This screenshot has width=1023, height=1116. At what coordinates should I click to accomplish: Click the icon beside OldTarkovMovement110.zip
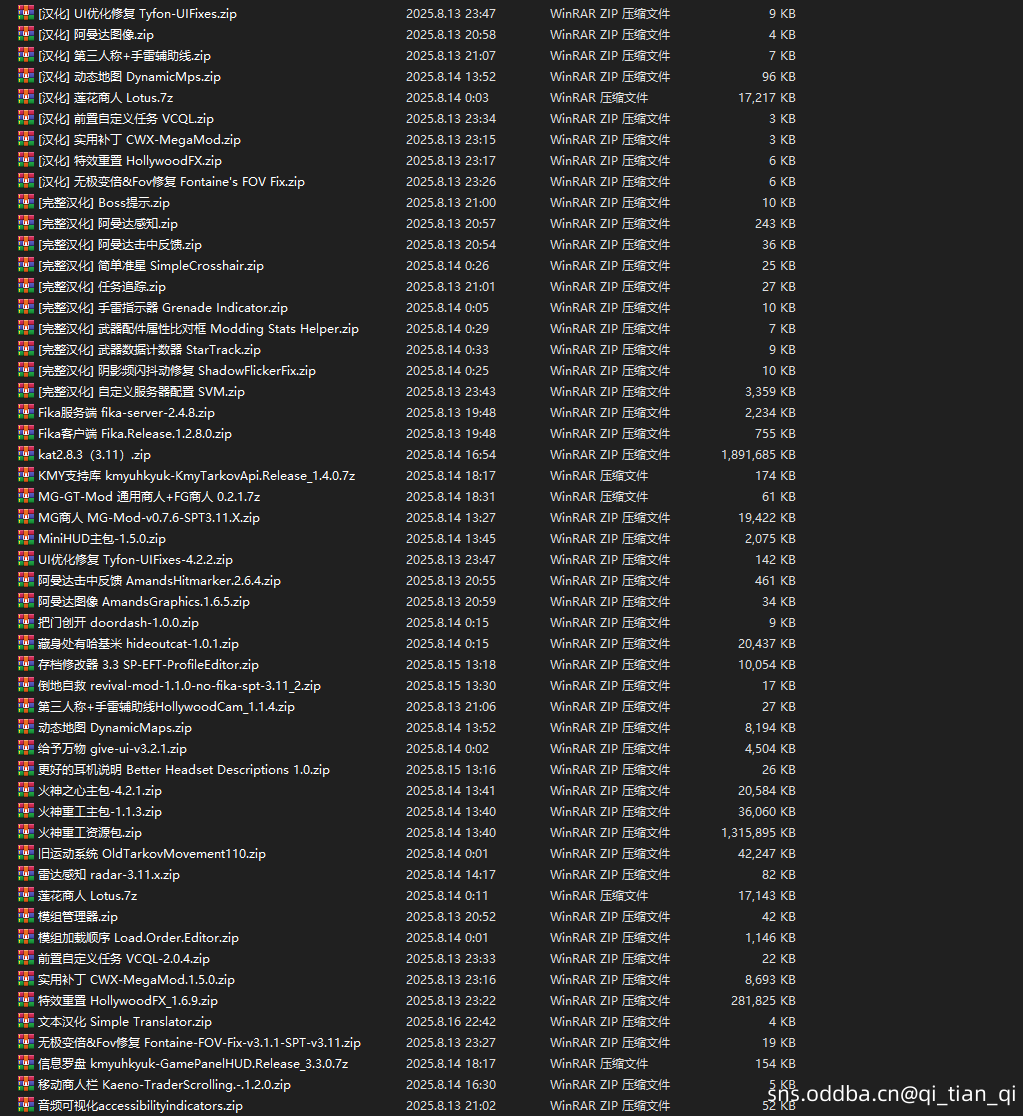click(x=26, y=853)
